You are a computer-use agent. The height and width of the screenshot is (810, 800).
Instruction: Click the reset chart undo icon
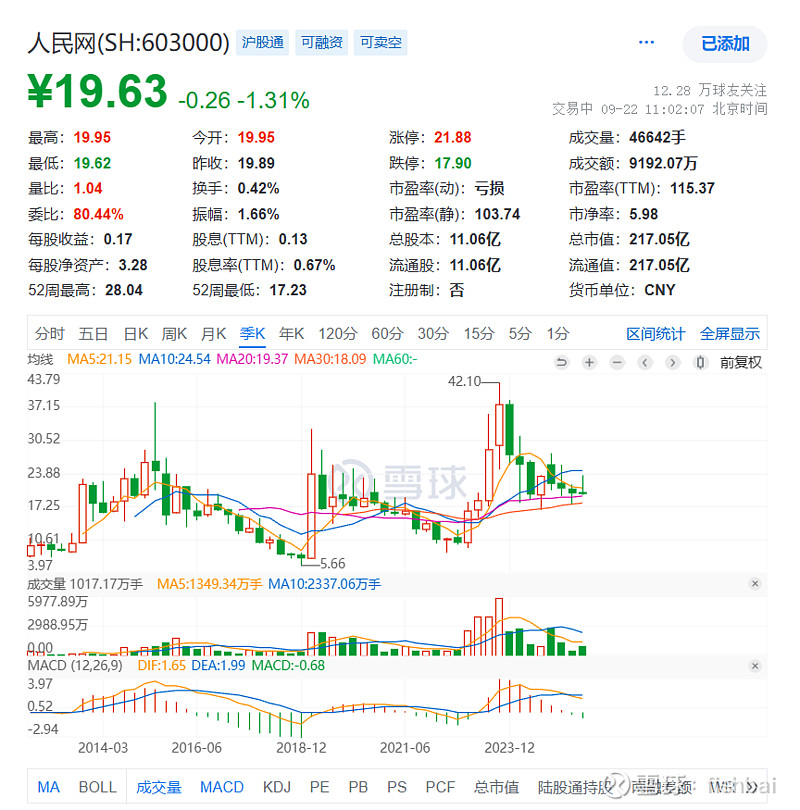[x=561, y=363]
